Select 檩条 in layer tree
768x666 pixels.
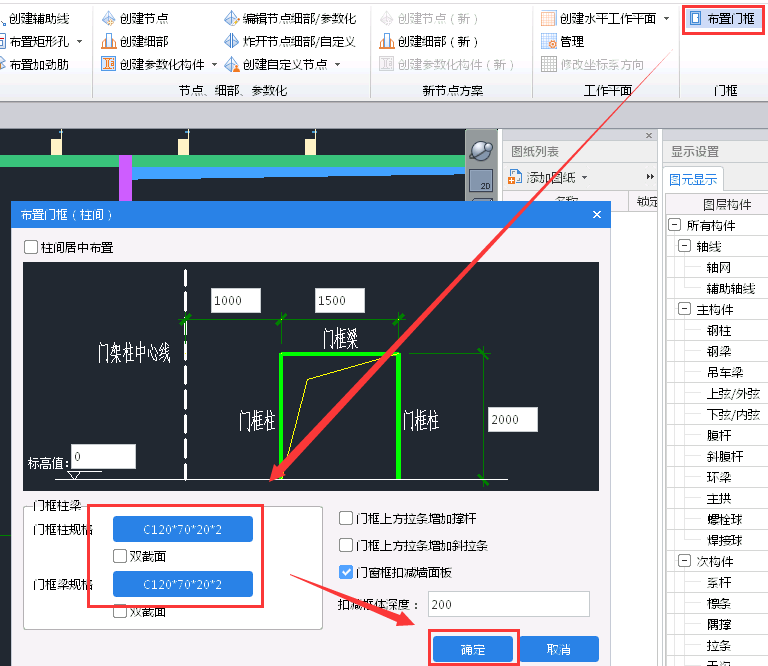(719, 603)
